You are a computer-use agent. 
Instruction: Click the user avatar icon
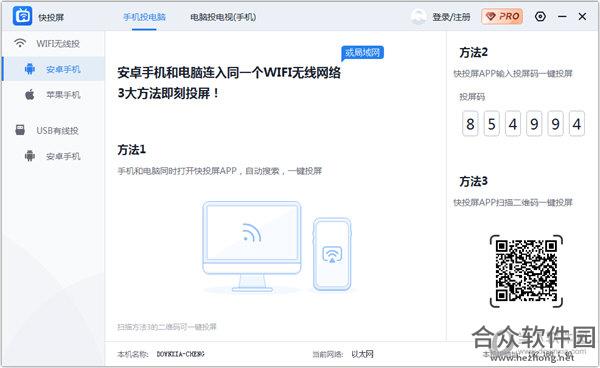419,17
